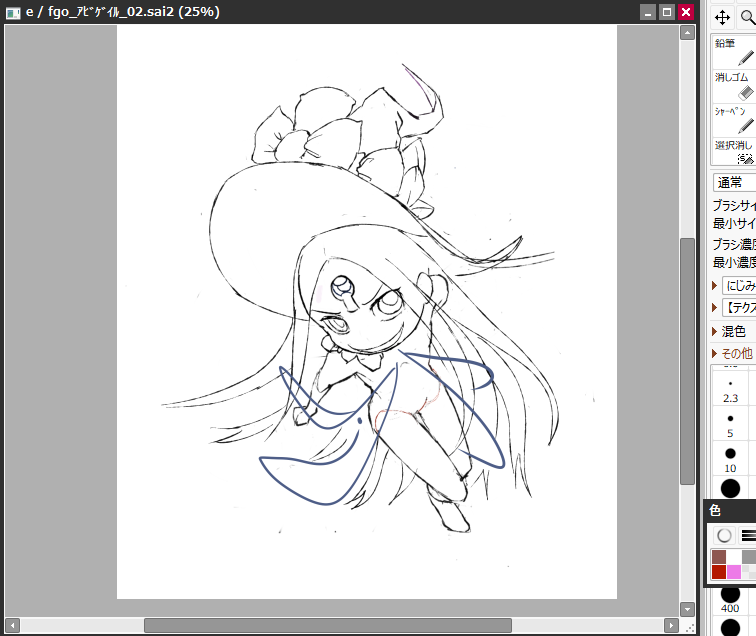Click the horizontal scrollbar right arrow
The width and height of the screenshot is (756, 636).
click(x=671, y=626)
